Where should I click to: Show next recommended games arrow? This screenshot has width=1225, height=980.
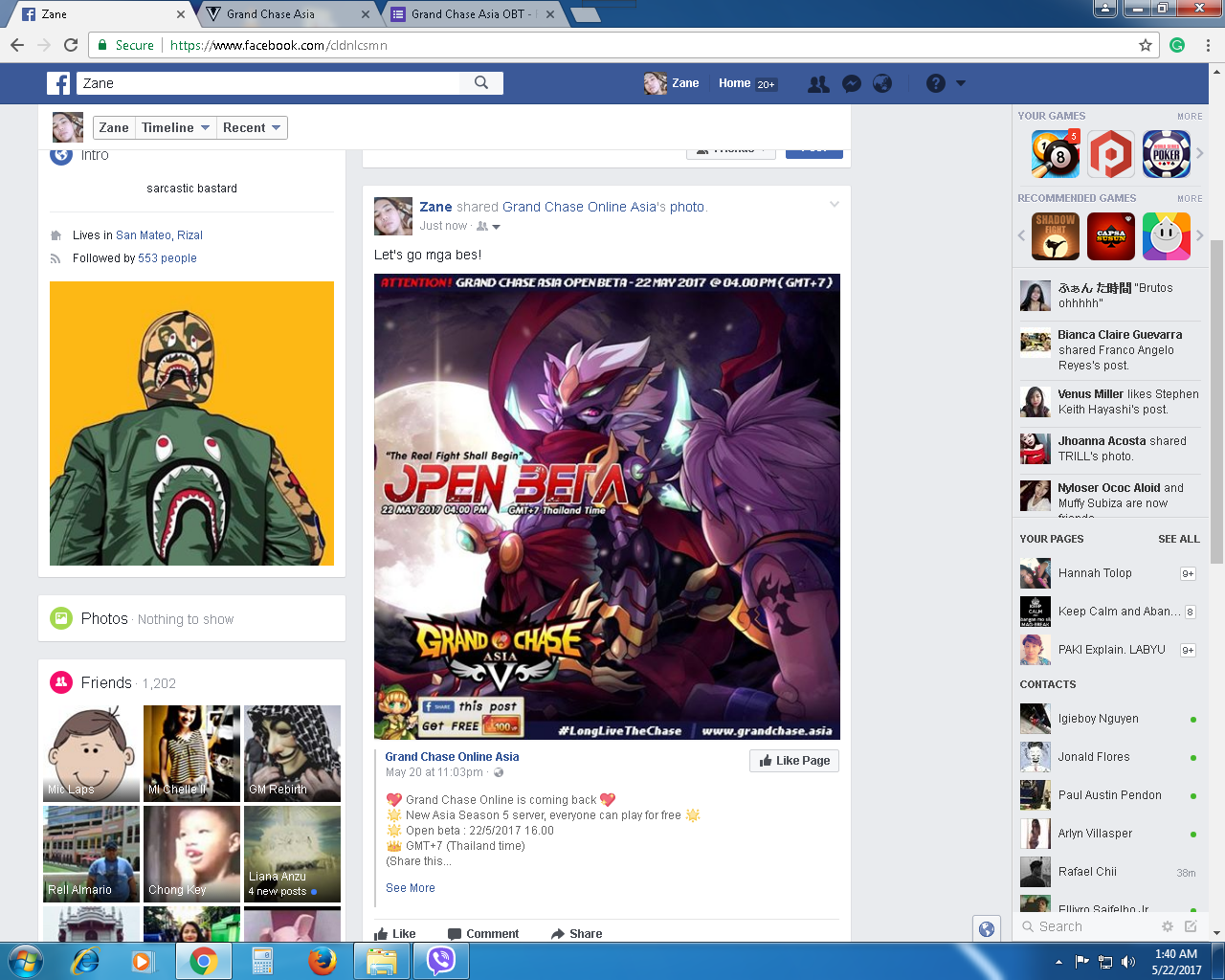(x=1200, y=235)
